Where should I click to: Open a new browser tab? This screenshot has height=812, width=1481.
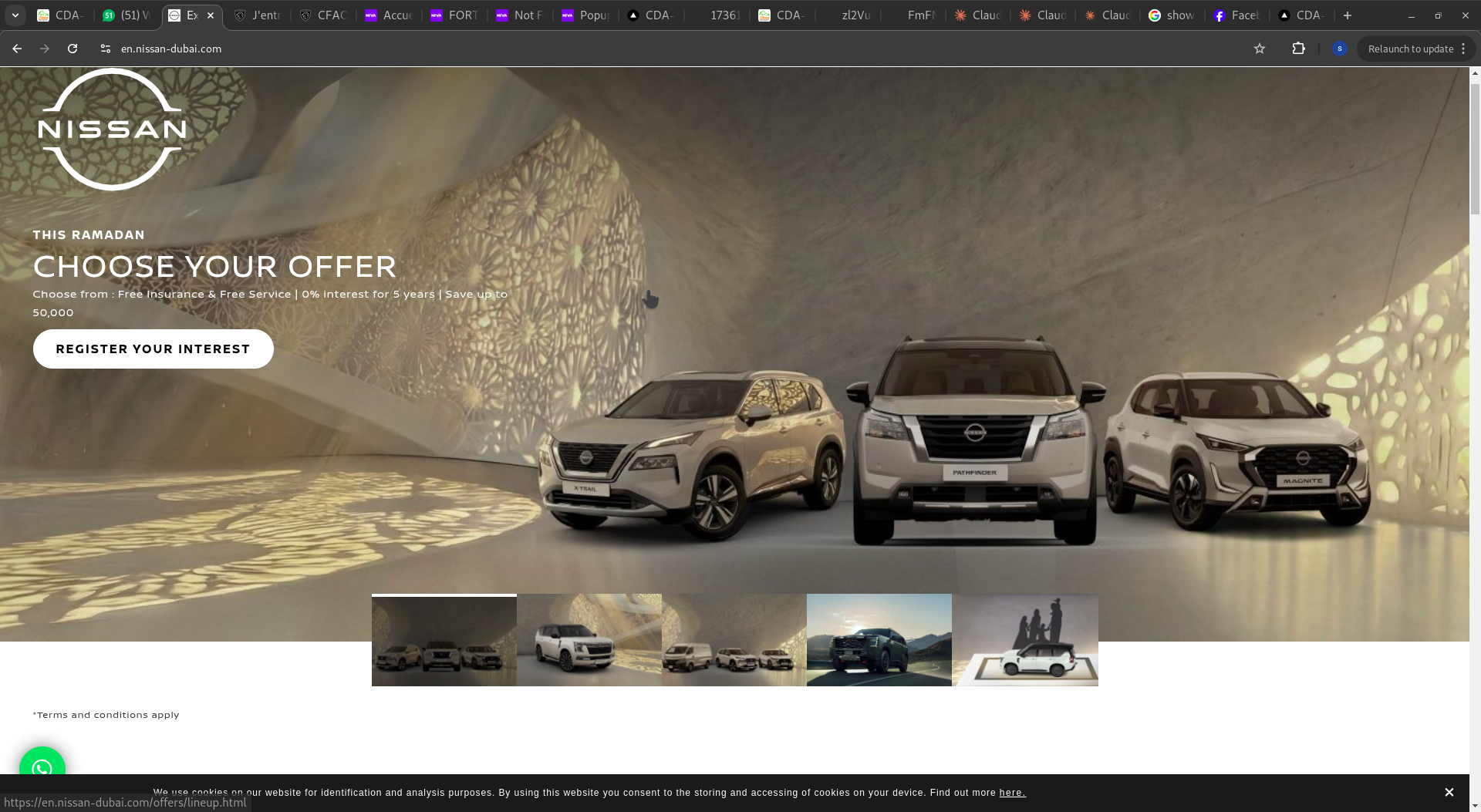pos(1348,15)
